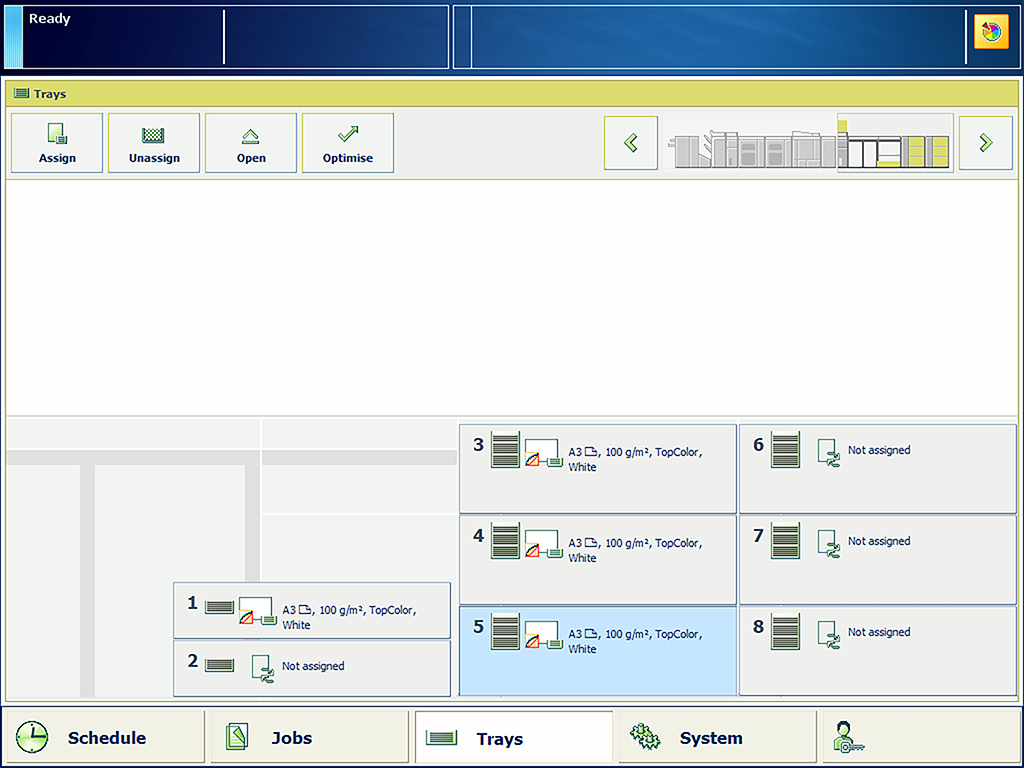Screen dimensions: 1024x768
Task: Select unassigned tray 2
Action: pos(312,668)
